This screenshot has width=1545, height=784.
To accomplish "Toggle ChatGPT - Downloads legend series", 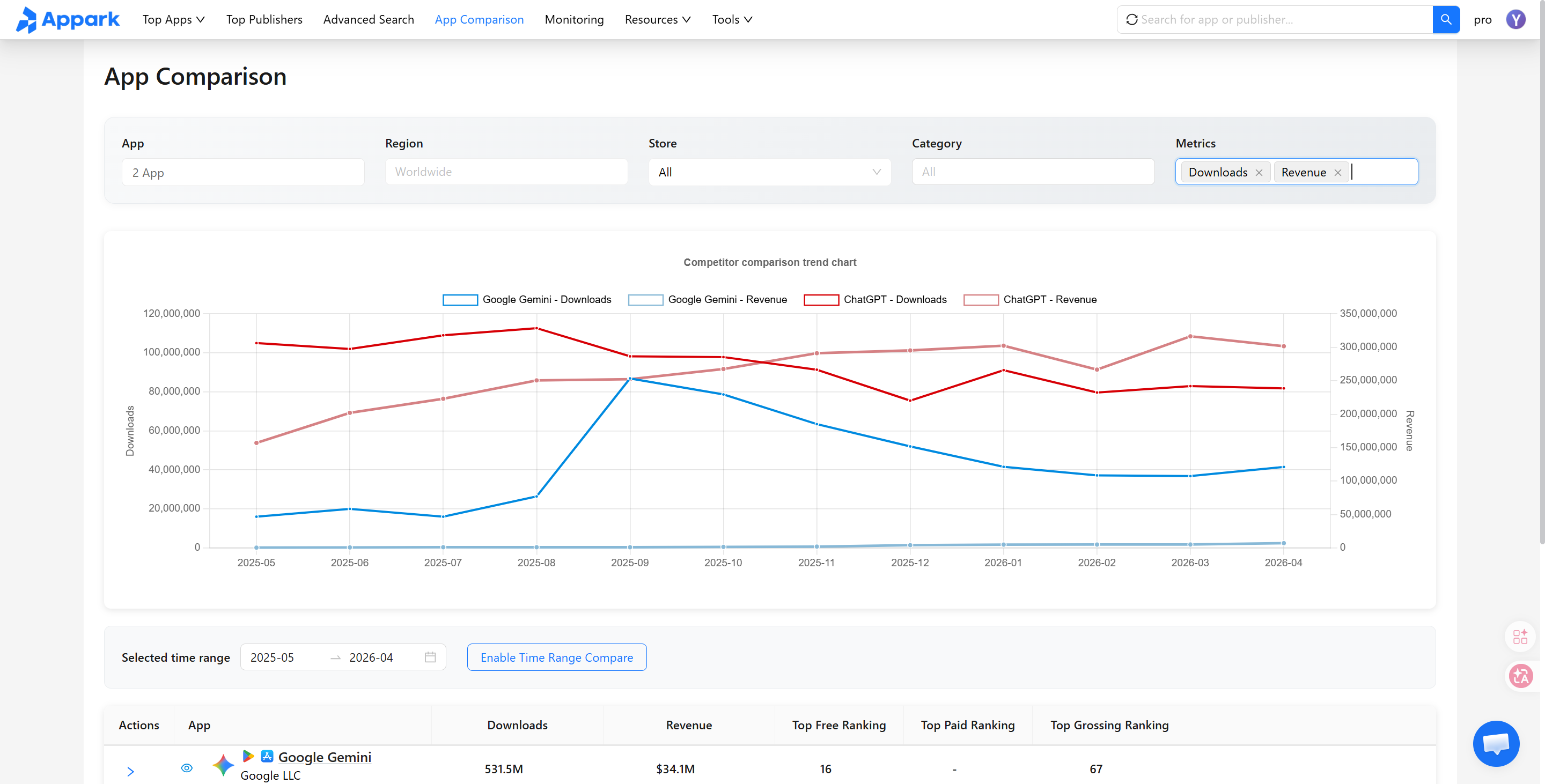I will (x=875, y=300).
